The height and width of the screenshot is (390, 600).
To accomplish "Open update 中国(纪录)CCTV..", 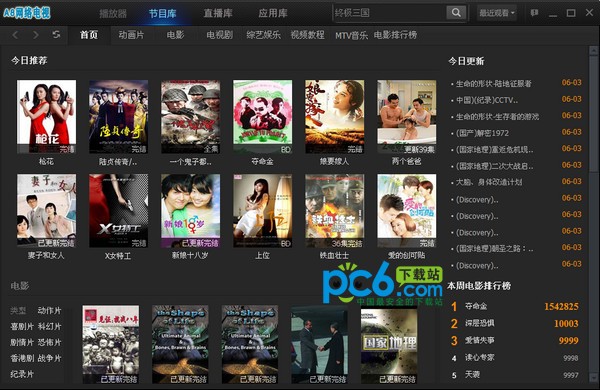I will [x=487, y=100].
